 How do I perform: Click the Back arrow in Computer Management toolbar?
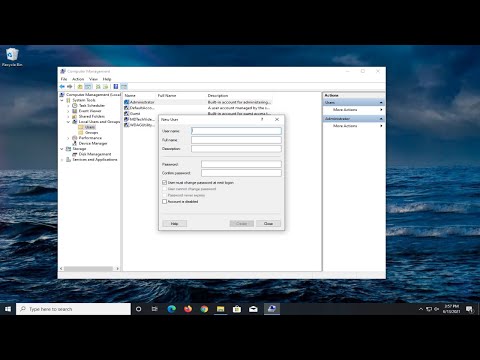point(62,87)
